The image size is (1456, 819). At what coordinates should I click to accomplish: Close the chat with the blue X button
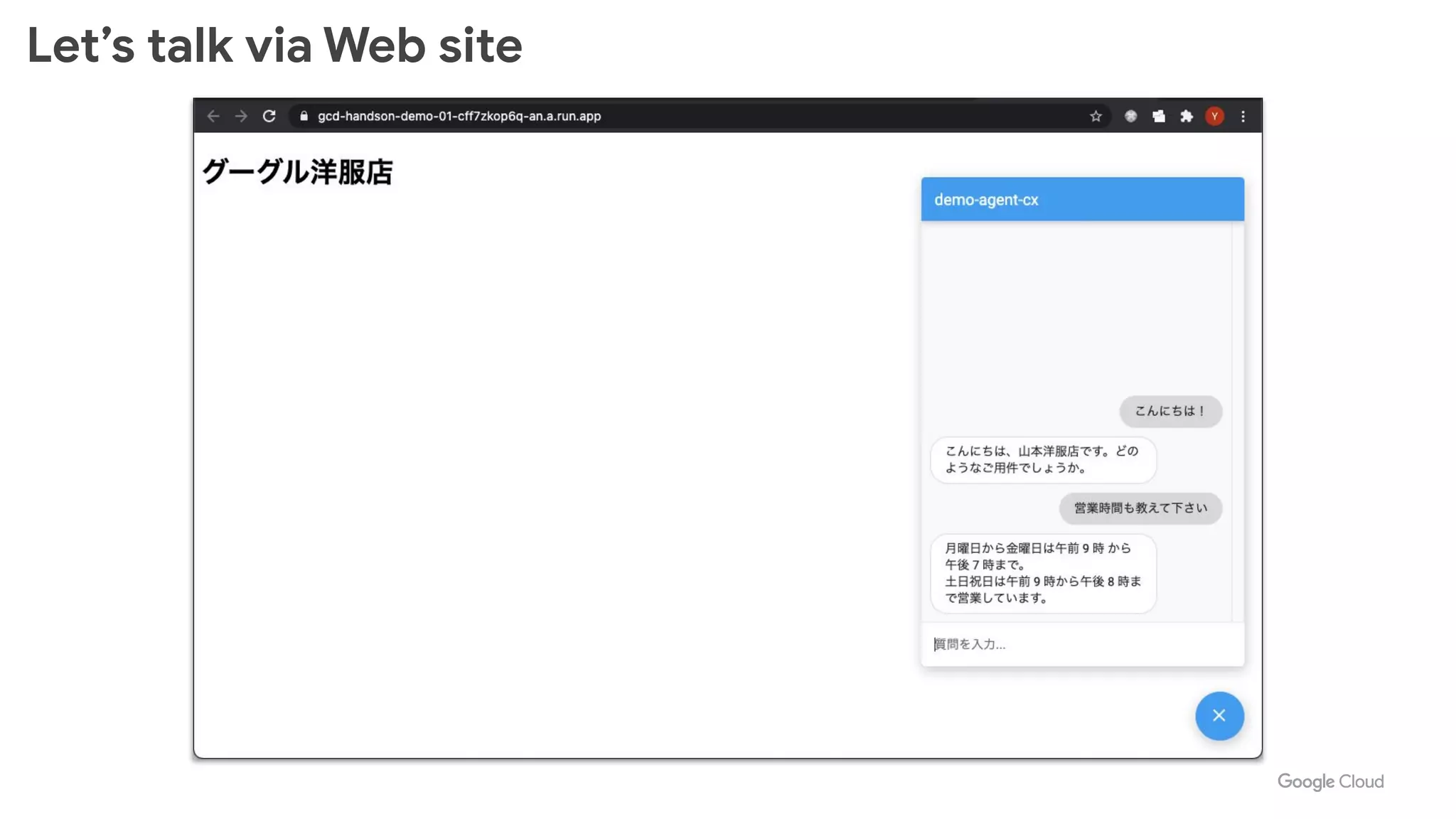1219,716
